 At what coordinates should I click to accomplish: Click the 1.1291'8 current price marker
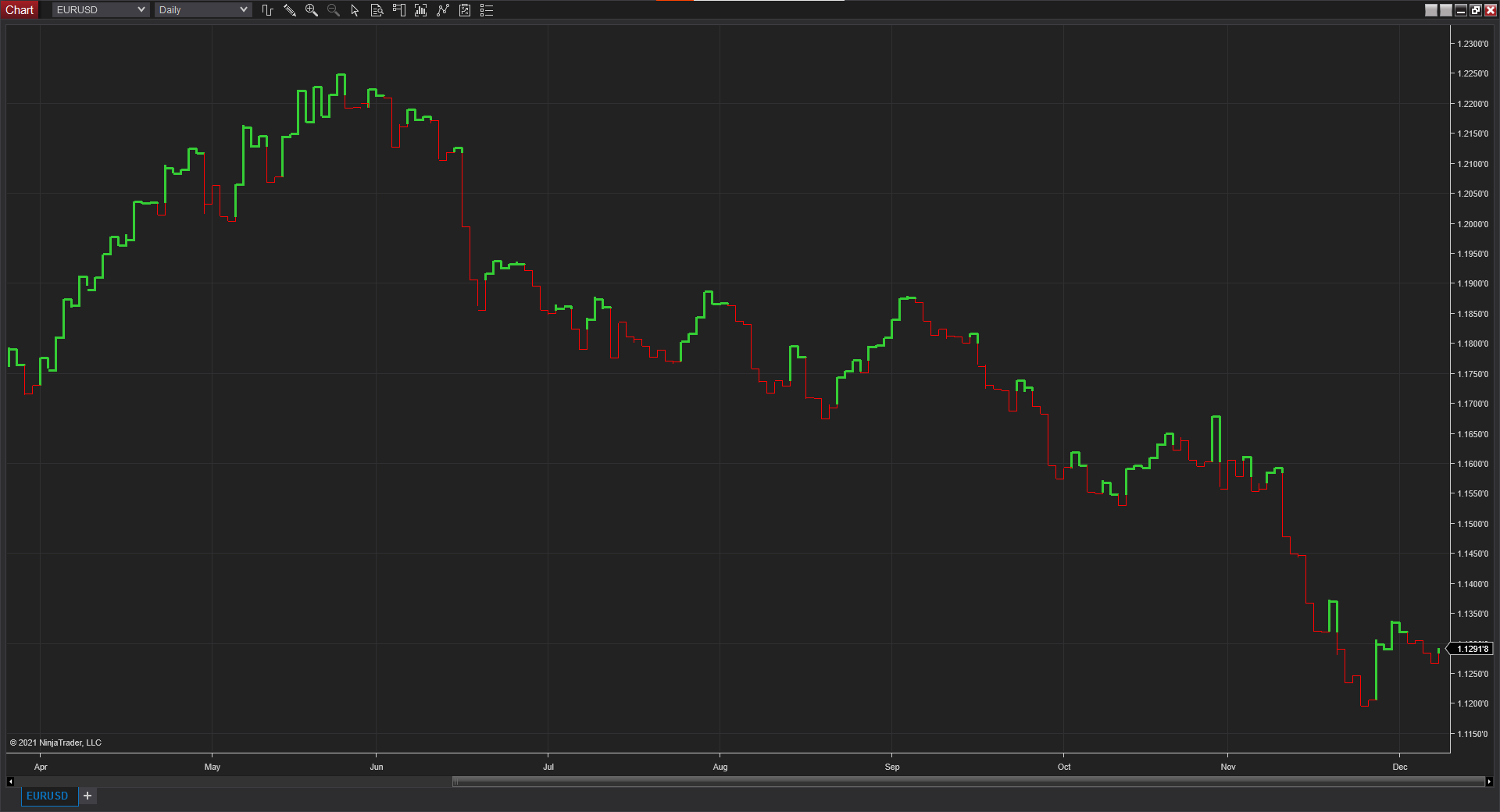coord(1472,649)
